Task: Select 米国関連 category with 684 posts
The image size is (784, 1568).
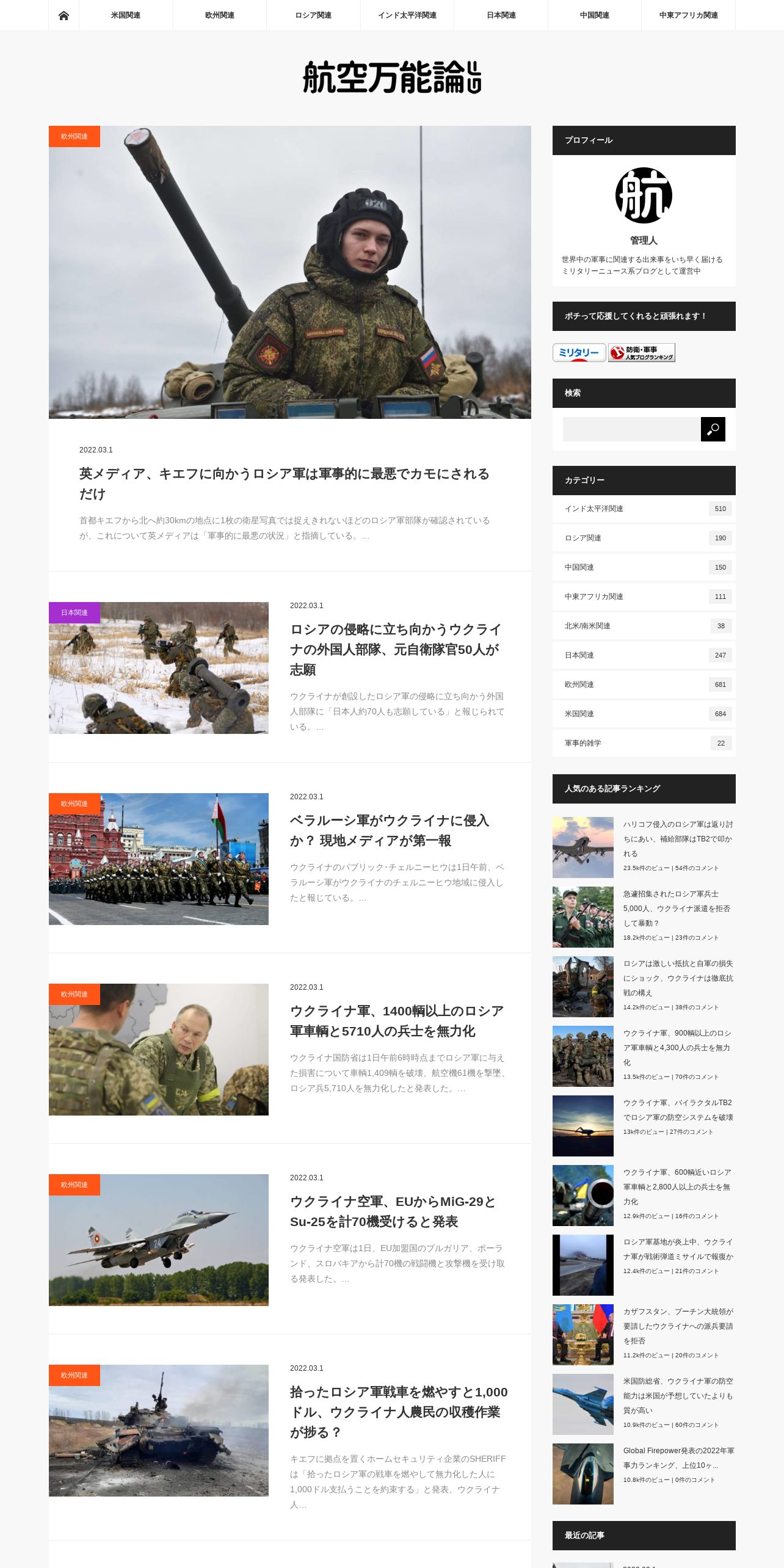Action: coord(644,714)
